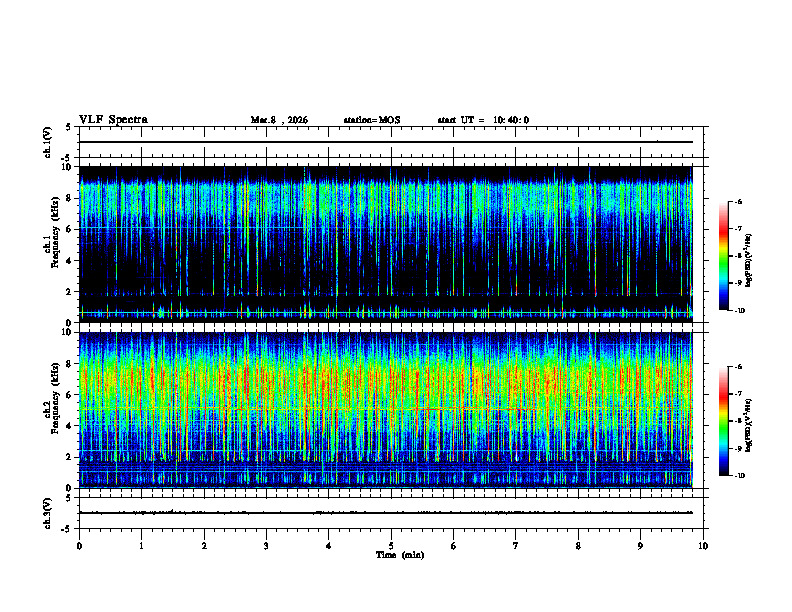Viewport: 792px width, 612px height.
Task: Click the ch.1 spectrogram color bar
Action: [x=724, y=256]
